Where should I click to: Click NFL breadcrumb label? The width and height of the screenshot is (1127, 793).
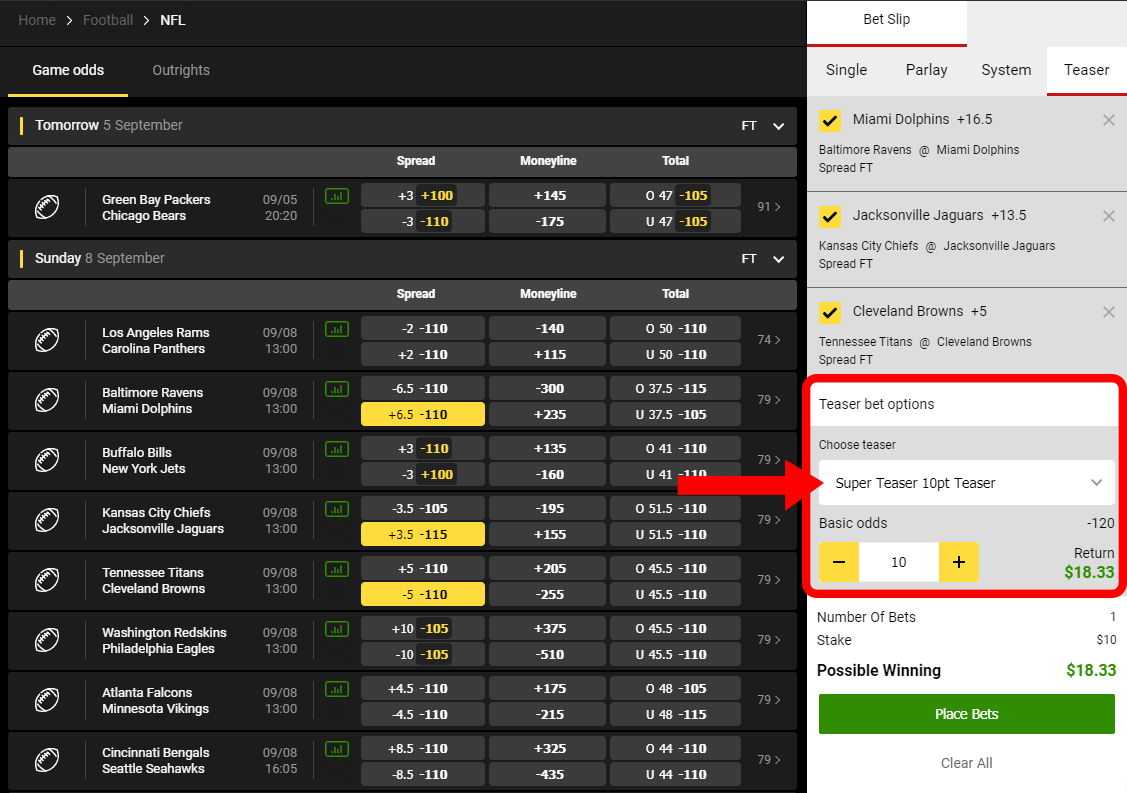click(172, 20)
